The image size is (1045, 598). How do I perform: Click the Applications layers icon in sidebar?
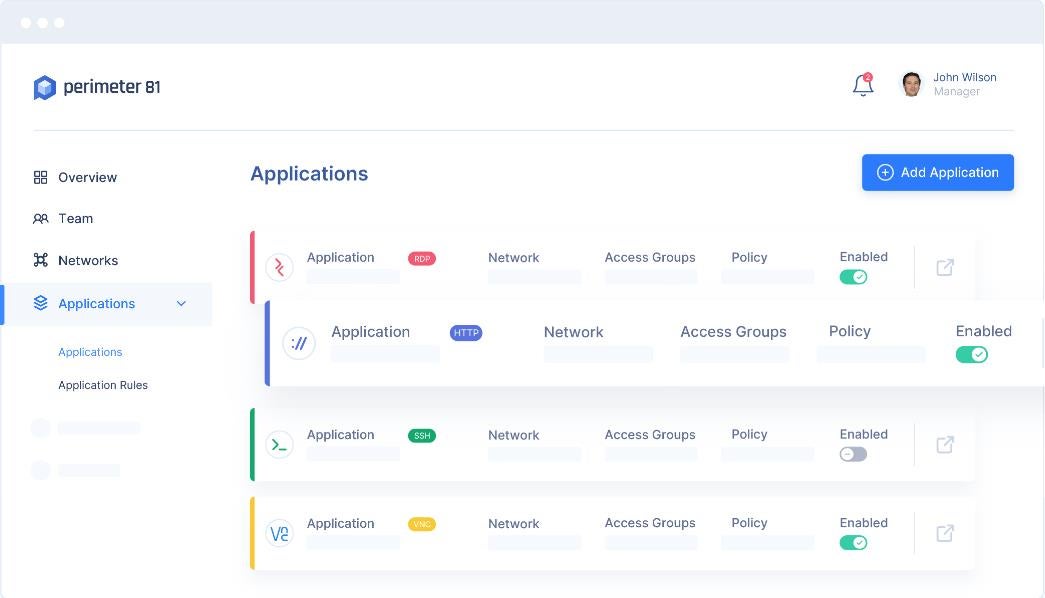tap(41, 303)
